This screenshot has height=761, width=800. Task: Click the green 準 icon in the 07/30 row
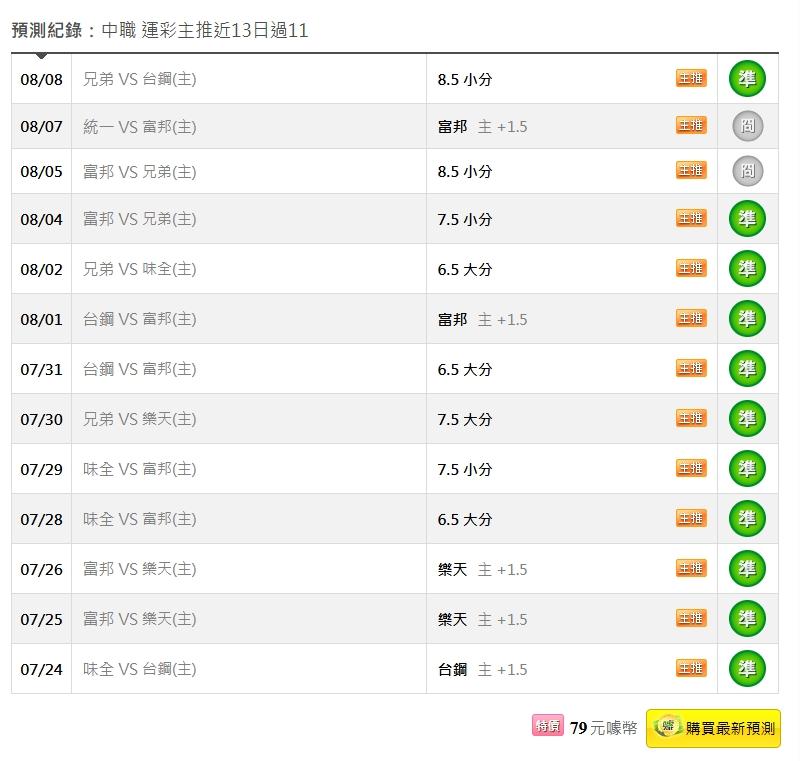[x=747, y=418]
